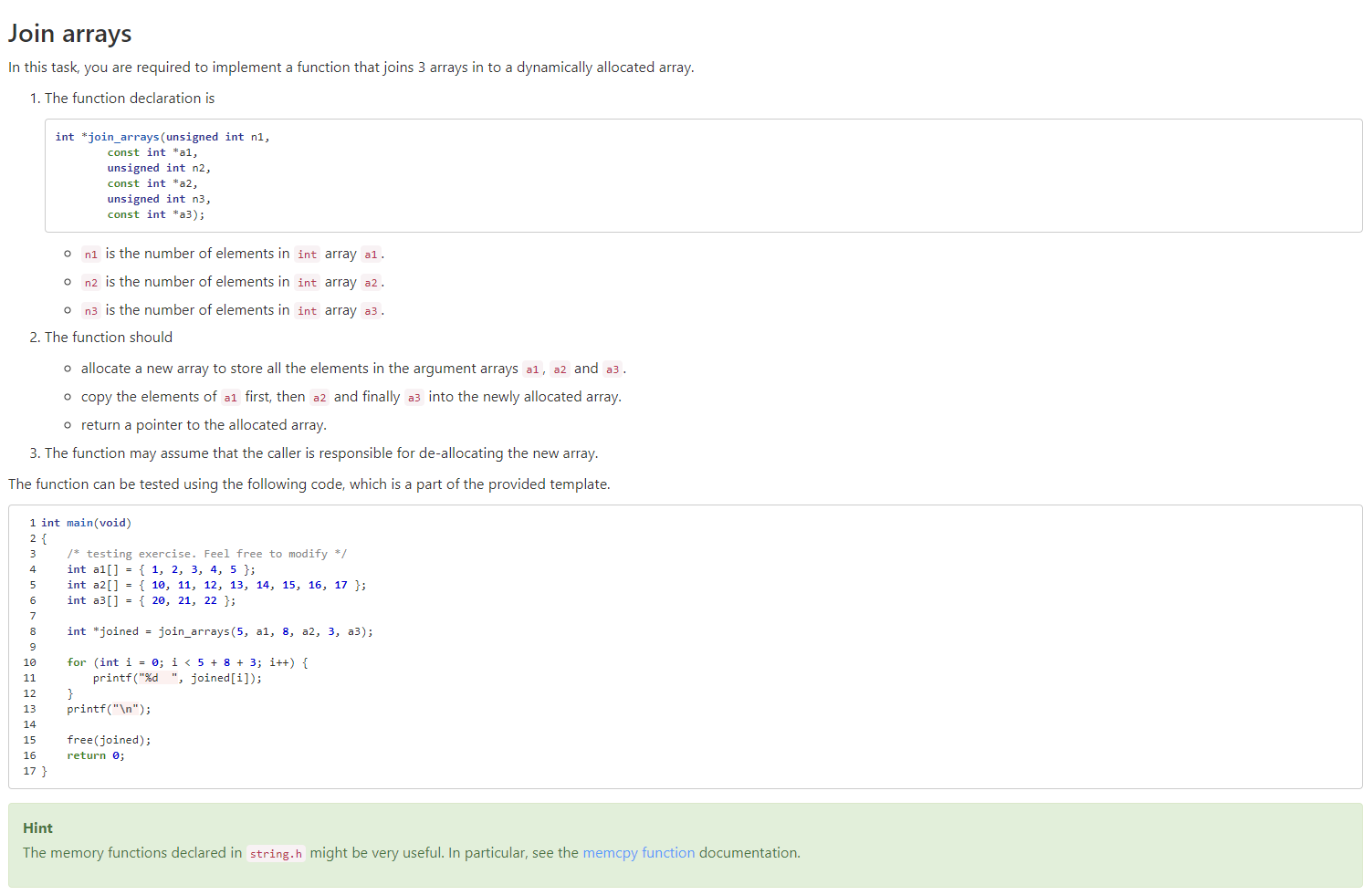Open the memcpy function documentation link
This screenshot has height=895, width=1372.
click(x=638, y=852)
